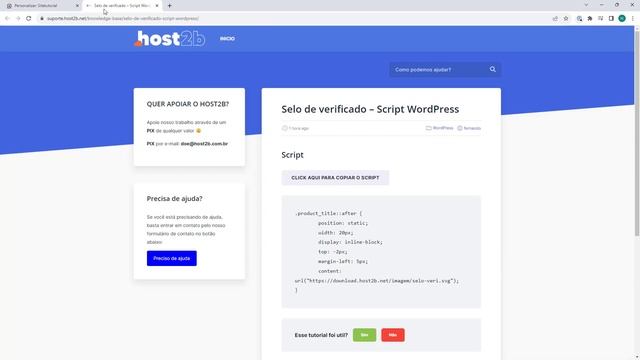Toggle the browser side panel icon
Screen dimensions: 640x360
(x=611, y=18)
